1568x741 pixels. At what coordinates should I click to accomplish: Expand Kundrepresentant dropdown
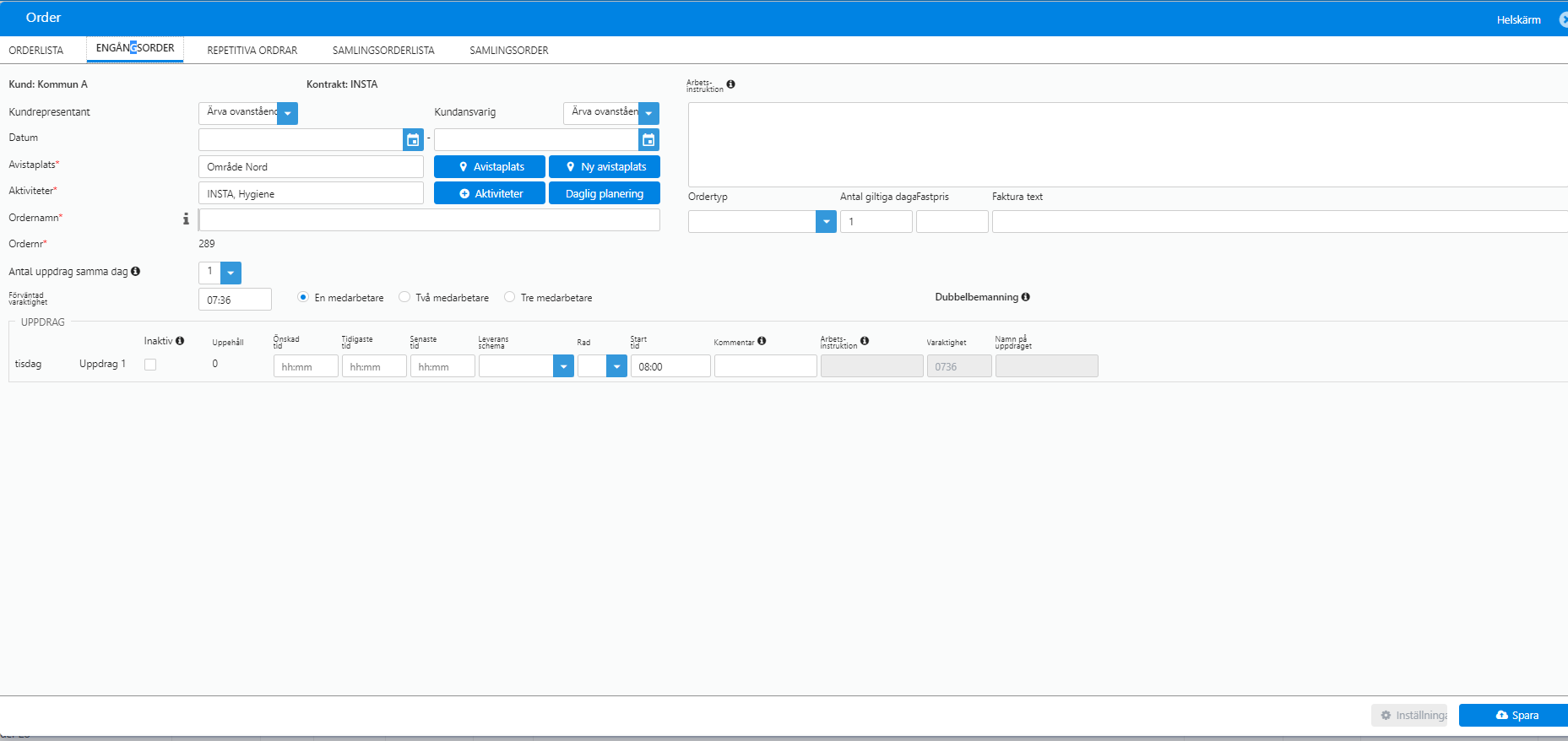[288, 113]
